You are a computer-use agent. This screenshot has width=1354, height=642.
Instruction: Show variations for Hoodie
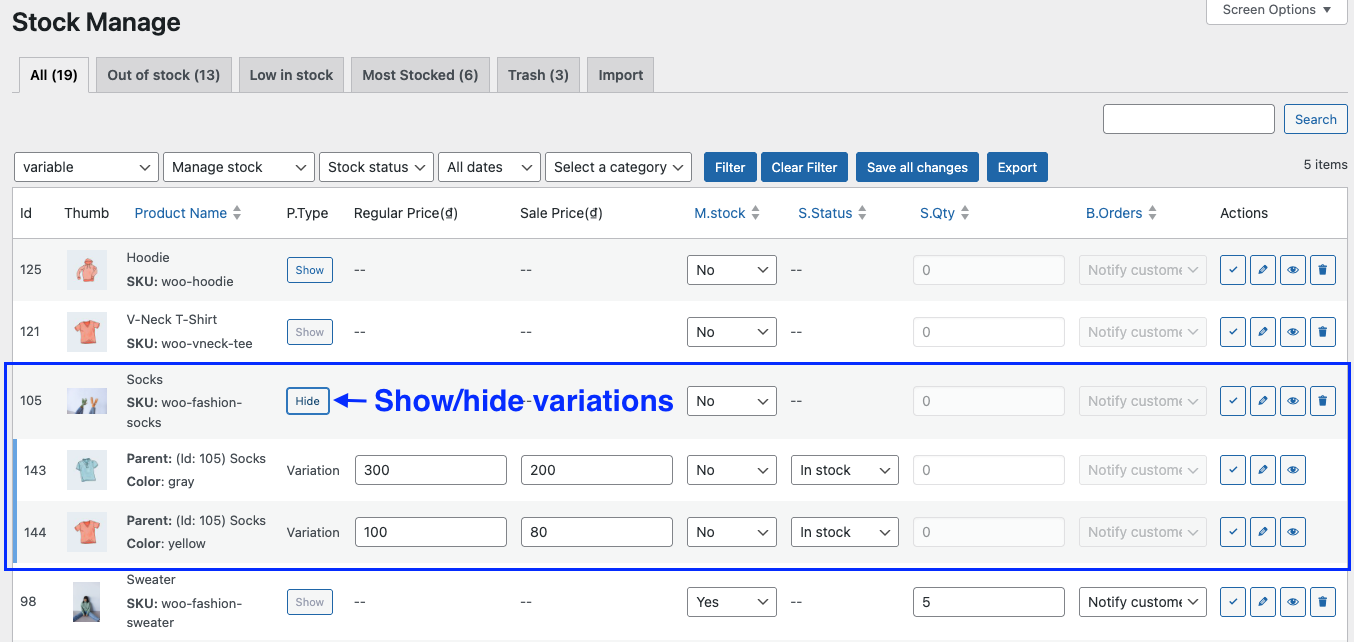(x=310, y=270)
